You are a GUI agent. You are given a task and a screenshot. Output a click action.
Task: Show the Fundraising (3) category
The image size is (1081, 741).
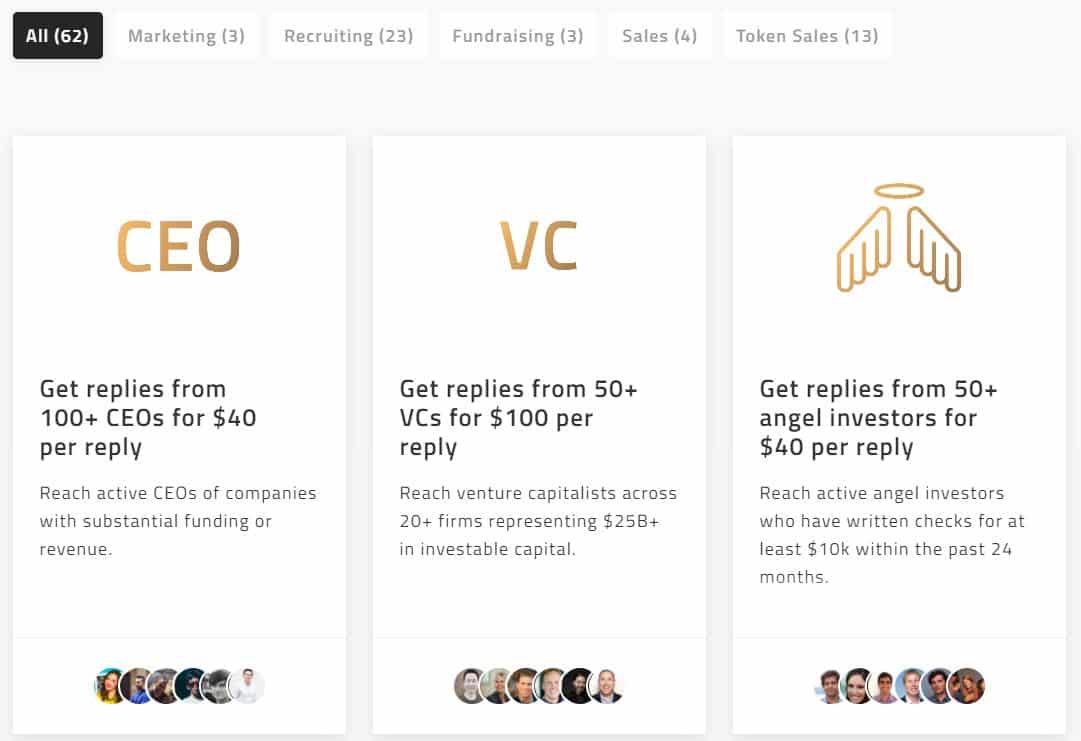click(x=518, y=36)
